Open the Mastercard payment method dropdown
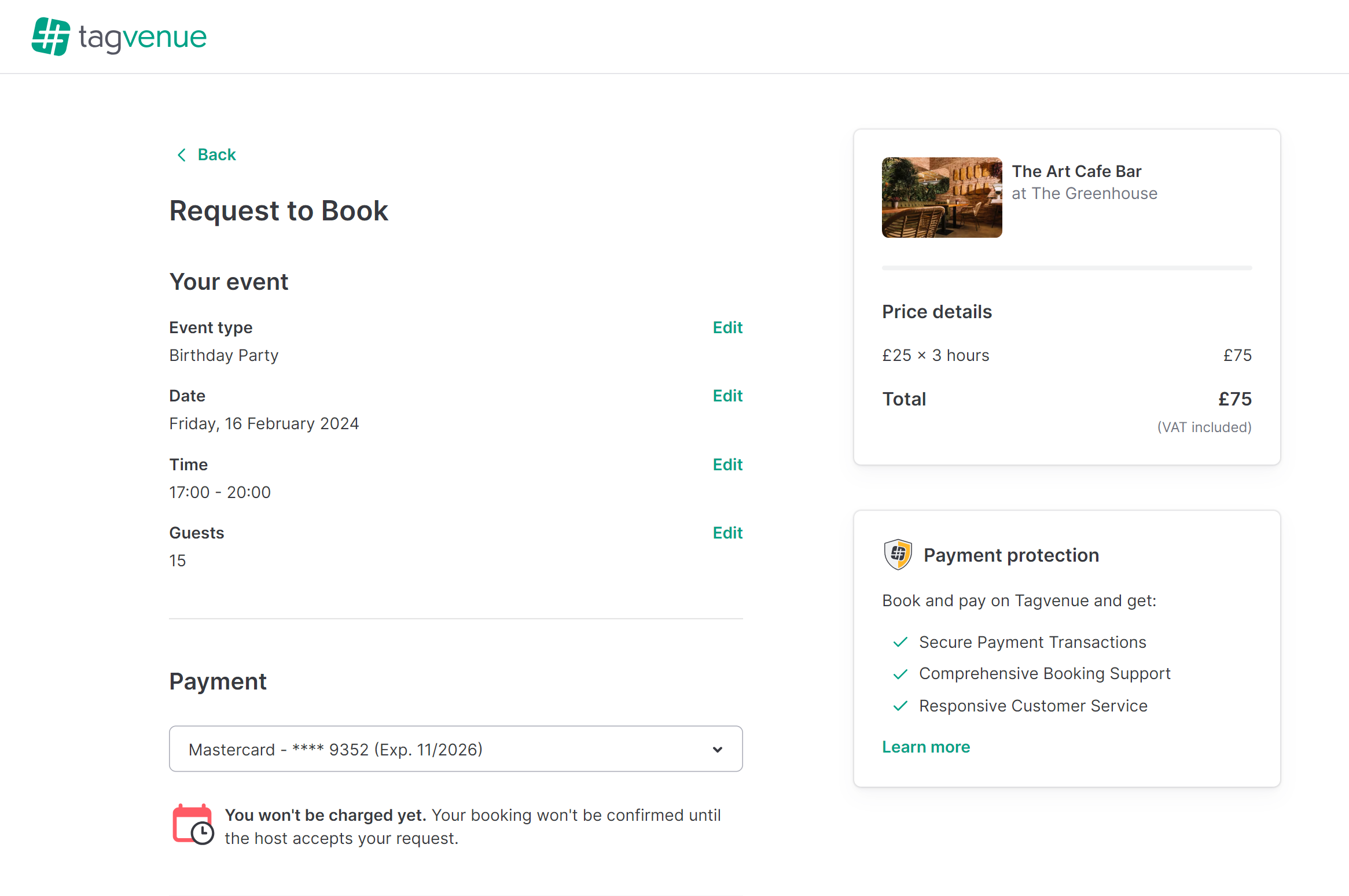 click(x=455, y=748)
